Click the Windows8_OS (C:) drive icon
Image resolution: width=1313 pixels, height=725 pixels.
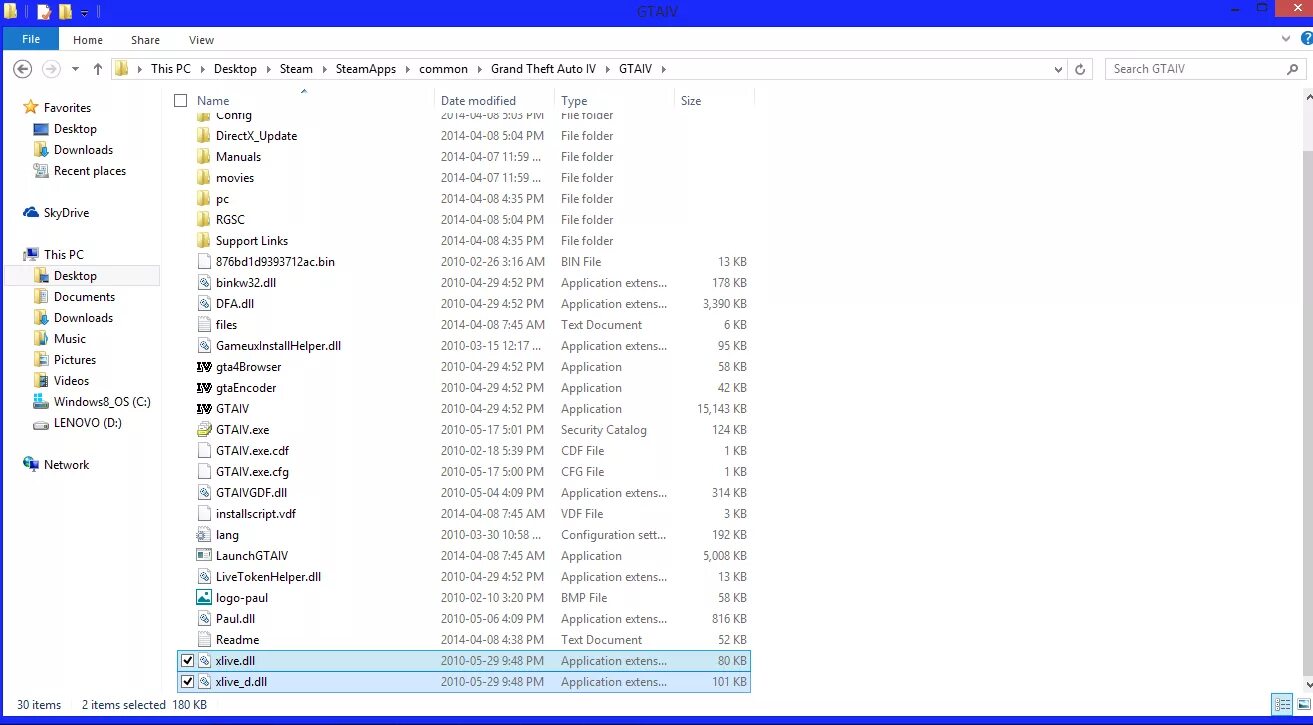41,402
